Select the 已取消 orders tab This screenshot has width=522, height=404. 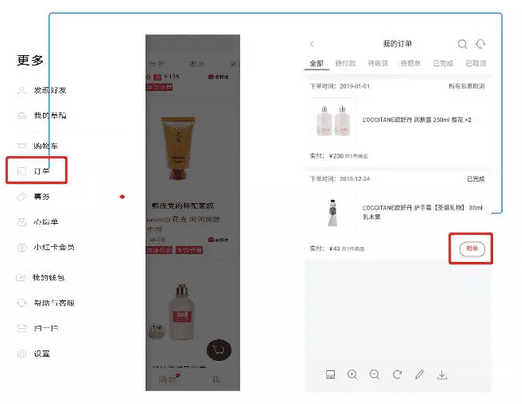click(x=476, y=63)
